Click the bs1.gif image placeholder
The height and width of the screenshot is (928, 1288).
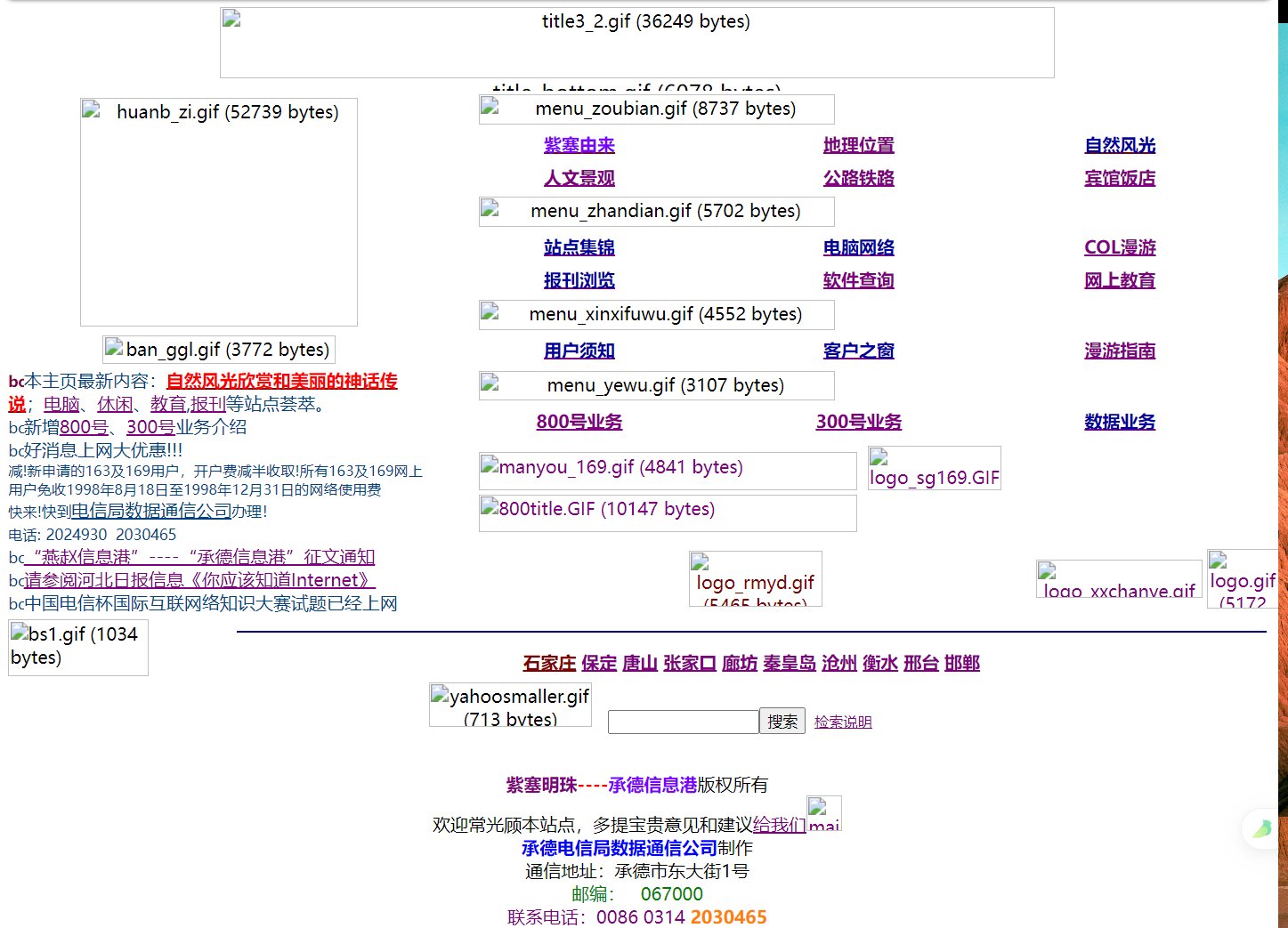(78, 648)
